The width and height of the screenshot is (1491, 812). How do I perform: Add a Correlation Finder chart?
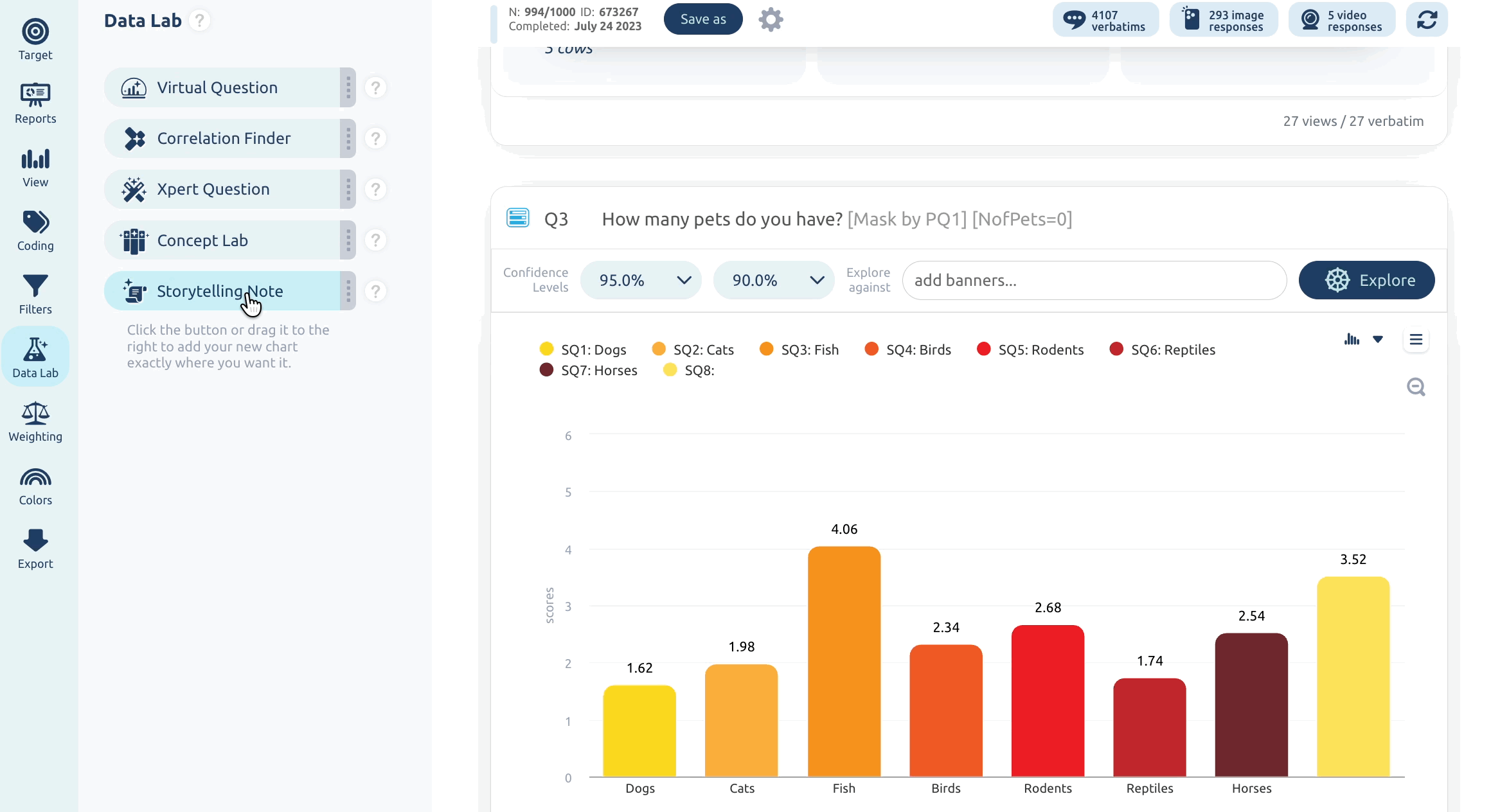click(x=222, y=138)
